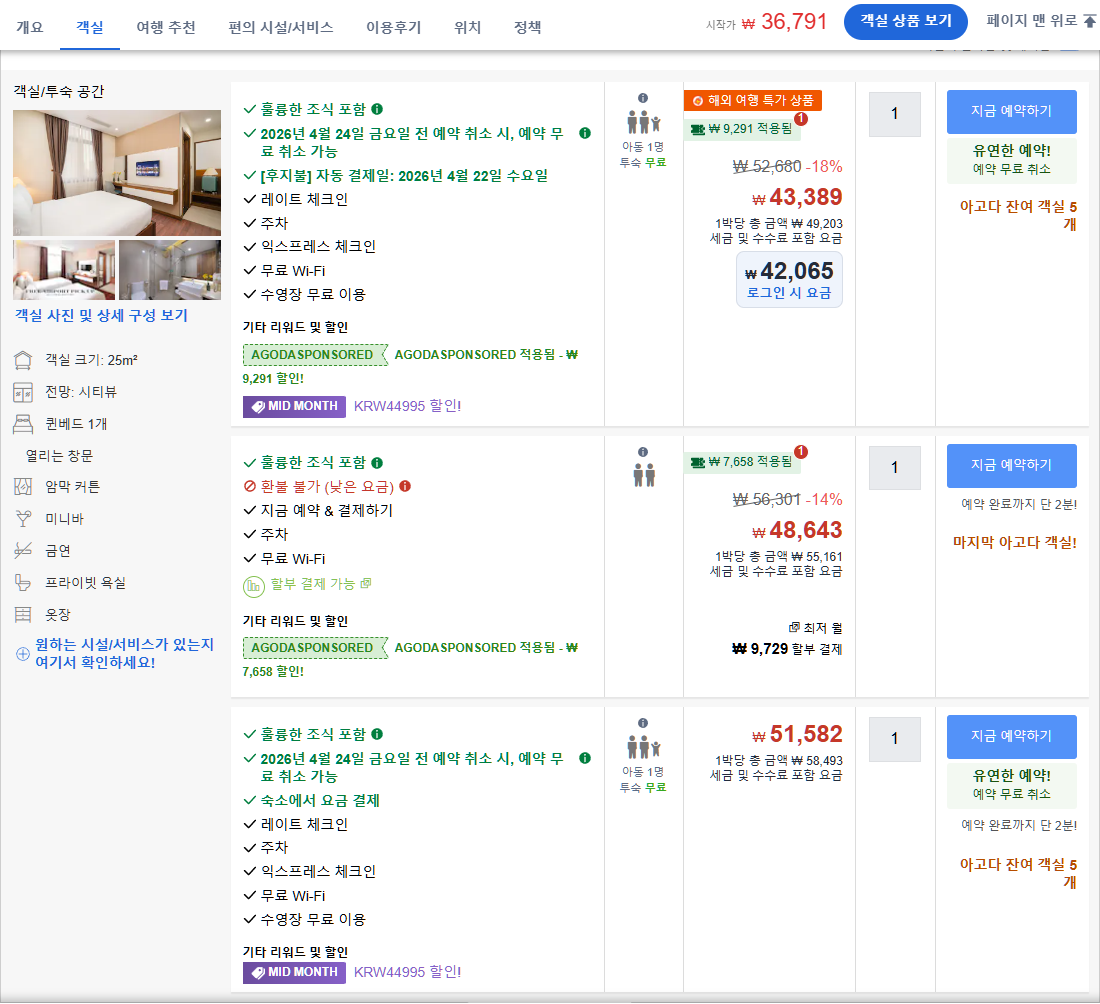Click occupancy info icon in first offer

click(643, 98)
